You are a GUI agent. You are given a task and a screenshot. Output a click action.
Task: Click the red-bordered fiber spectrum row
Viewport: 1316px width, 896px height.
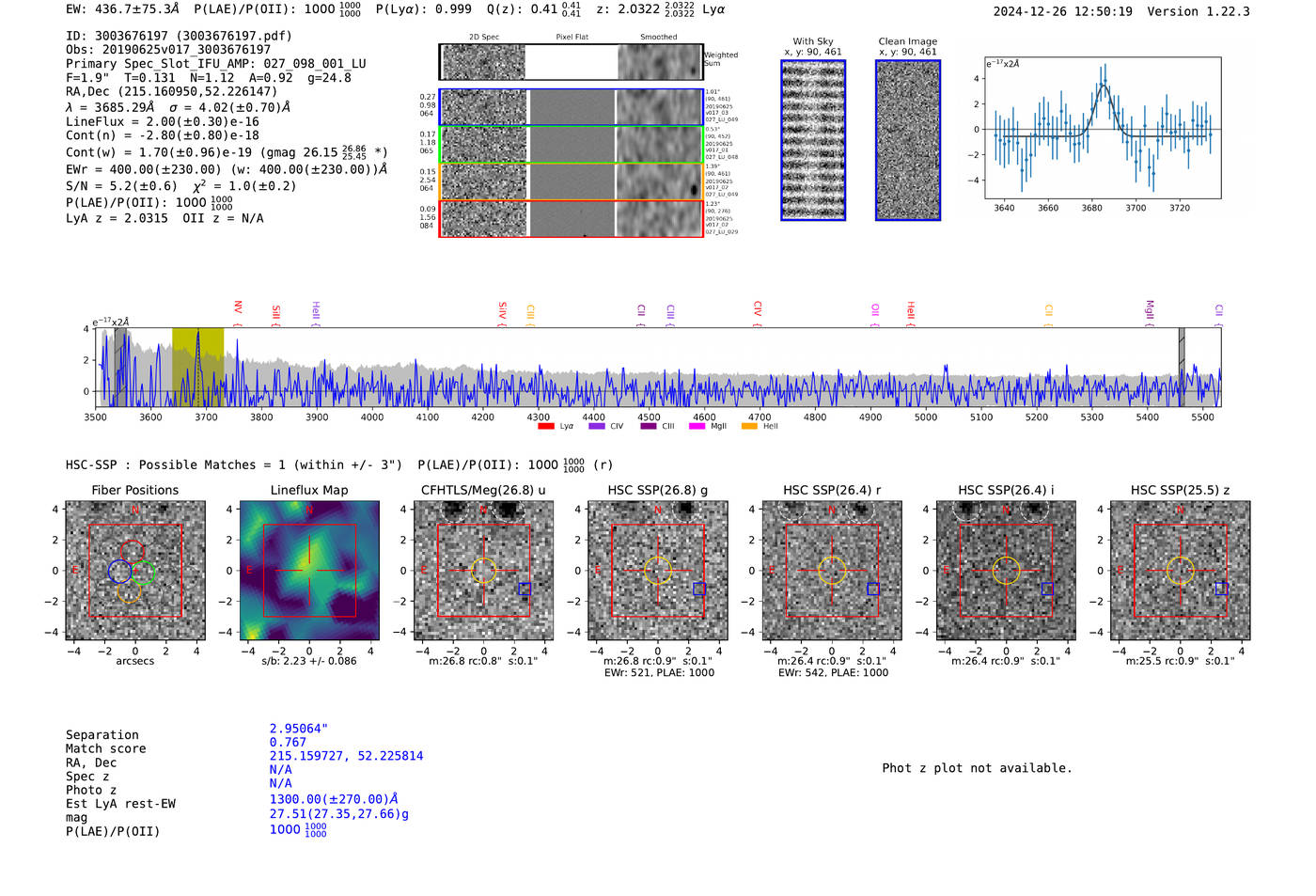(571, 218)
